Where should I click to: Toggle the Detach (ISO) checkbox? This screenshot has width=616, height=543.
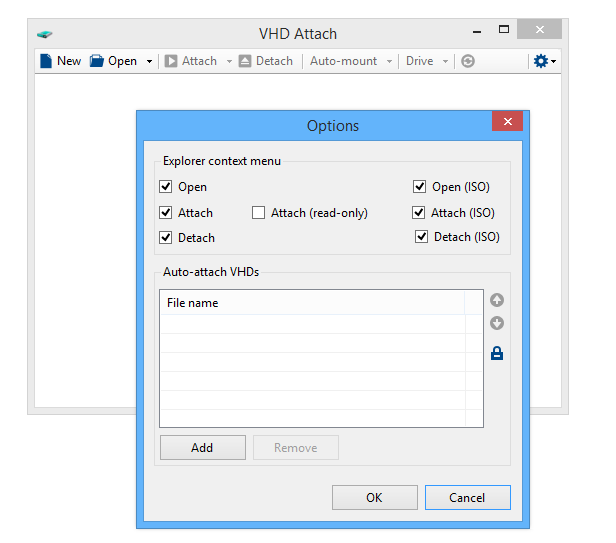[x=421, y=237]
